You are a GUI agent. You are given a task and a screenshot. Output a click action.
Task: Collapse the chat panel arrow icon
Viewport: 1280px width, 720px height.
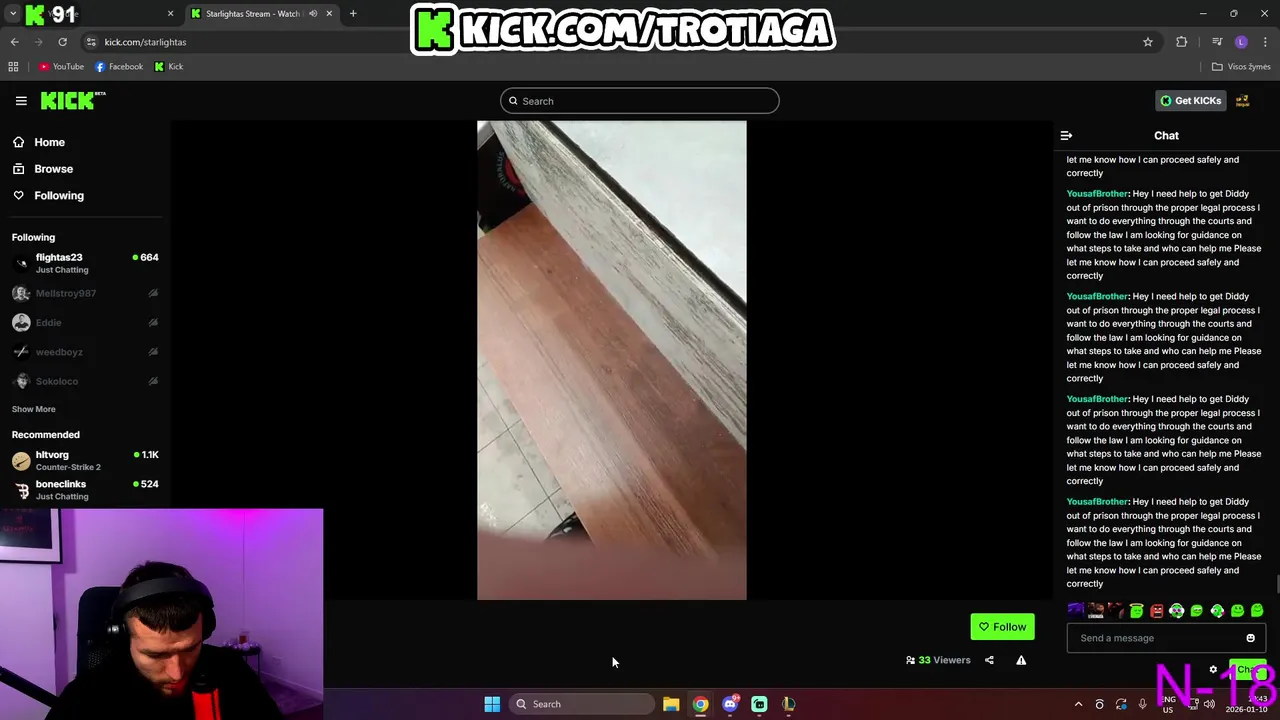1066,136
